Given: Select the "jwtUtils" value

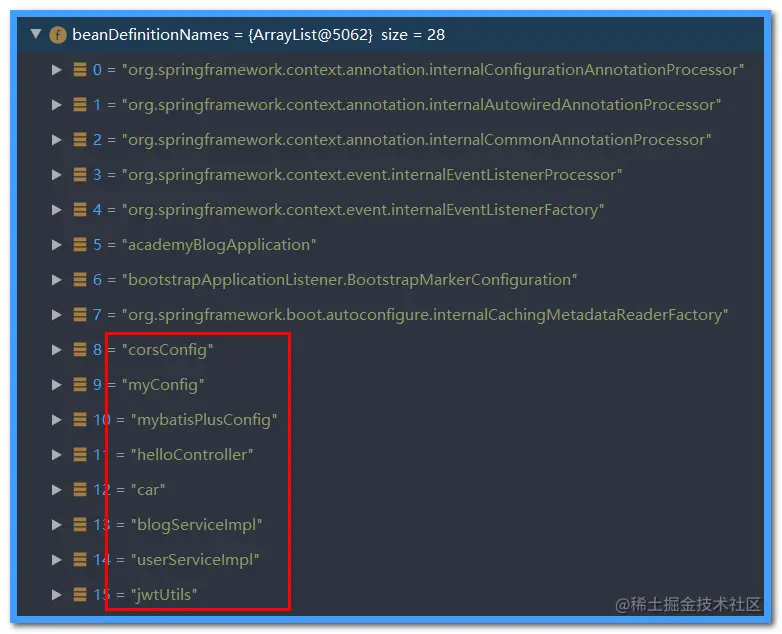Looking at the screenshot, I should 164,595.
